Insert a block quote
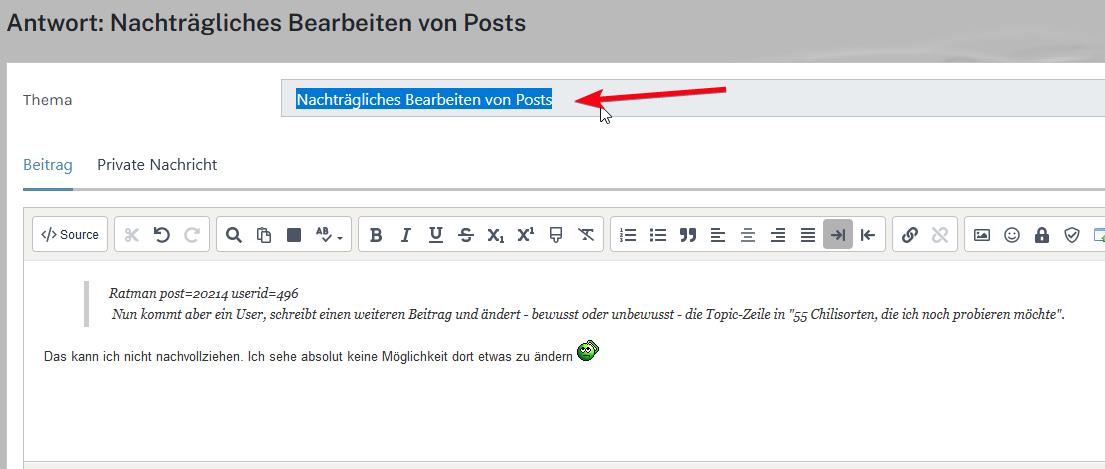The height and width of the screenshot is (469, 1105). (688, 235)
